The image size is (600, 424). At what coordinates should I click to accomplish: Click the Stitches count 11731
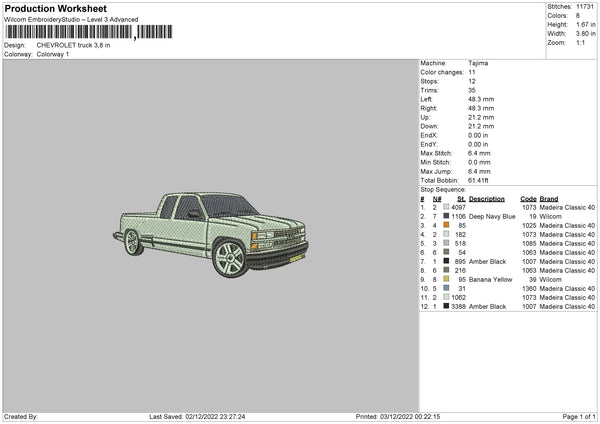click(586, 7)
